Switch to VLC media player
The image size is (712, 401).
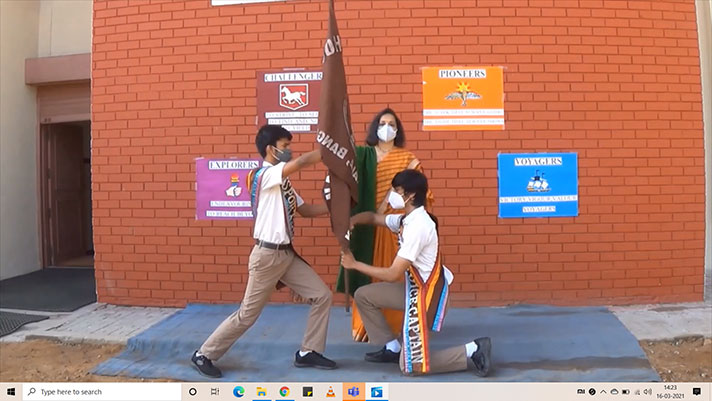click(331, 392)
